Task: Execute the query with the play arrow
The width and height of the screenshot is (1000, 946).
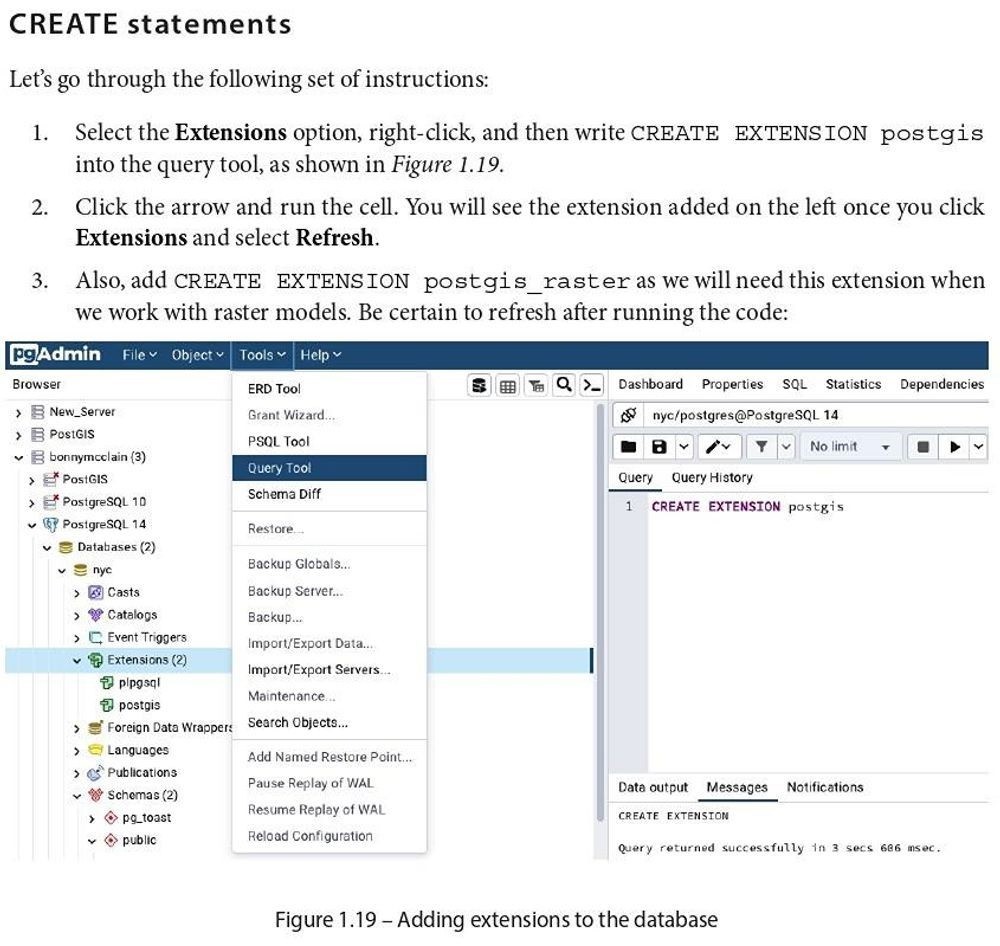Action: pyautogui.click(x=955, y=447)
